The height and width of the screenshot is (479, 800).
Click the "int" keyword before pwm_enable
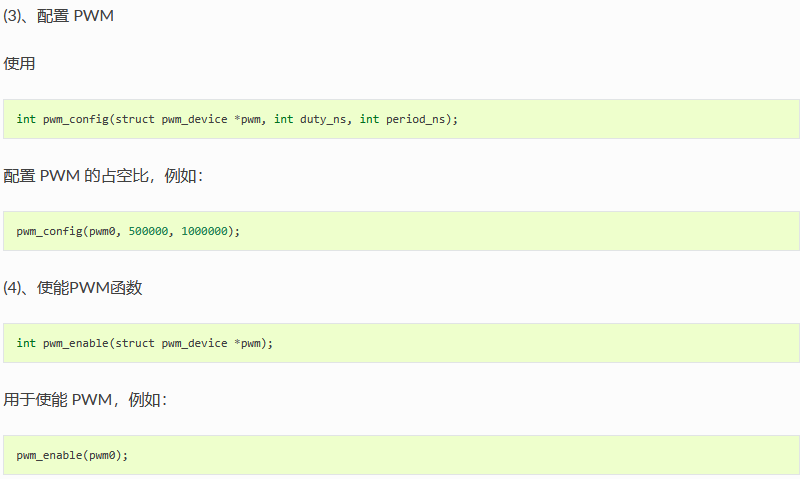pyautogui.click(x=26, y=343)
